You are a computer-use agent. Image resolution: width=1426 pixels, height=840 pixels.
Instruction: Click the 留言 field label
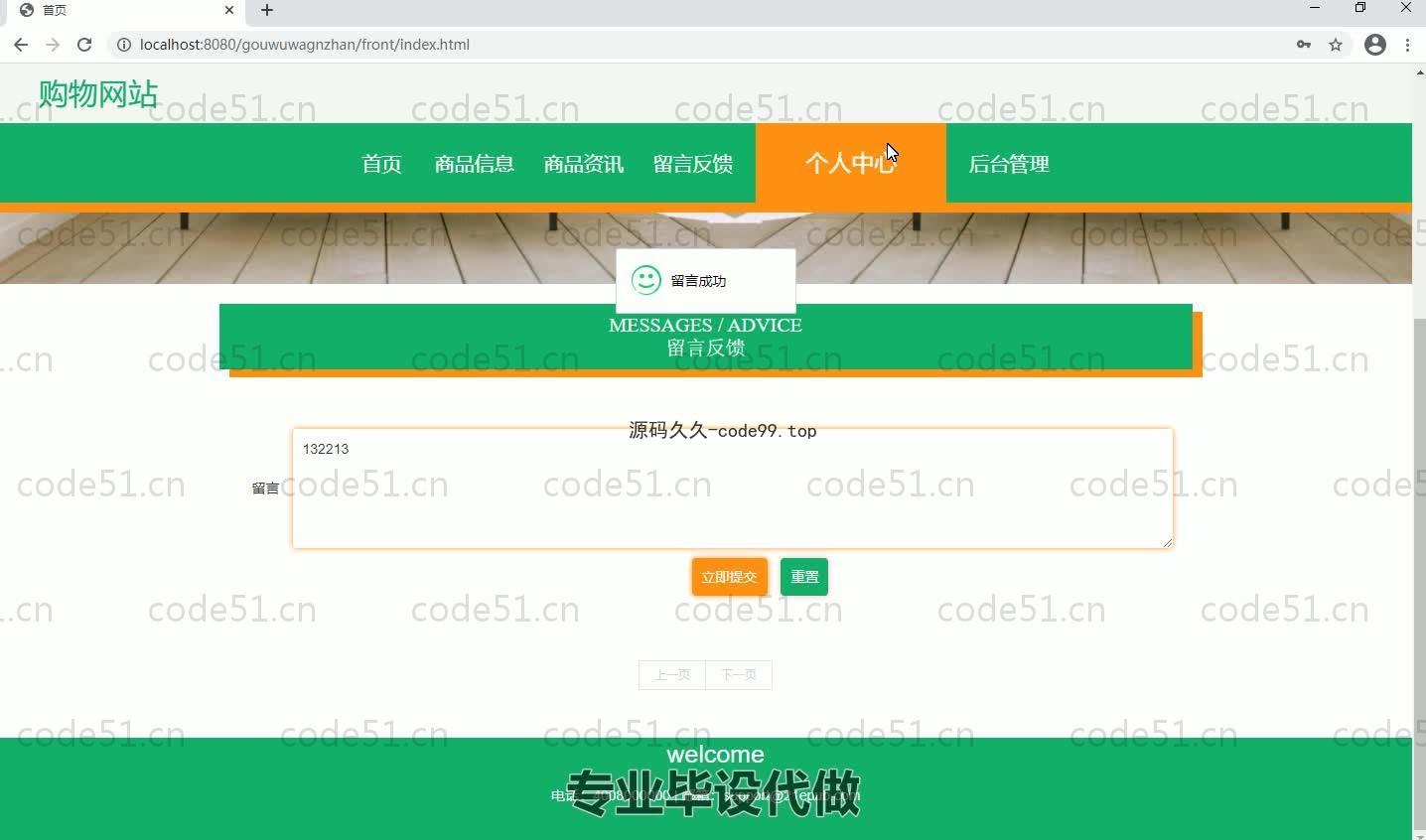(265, 489)
